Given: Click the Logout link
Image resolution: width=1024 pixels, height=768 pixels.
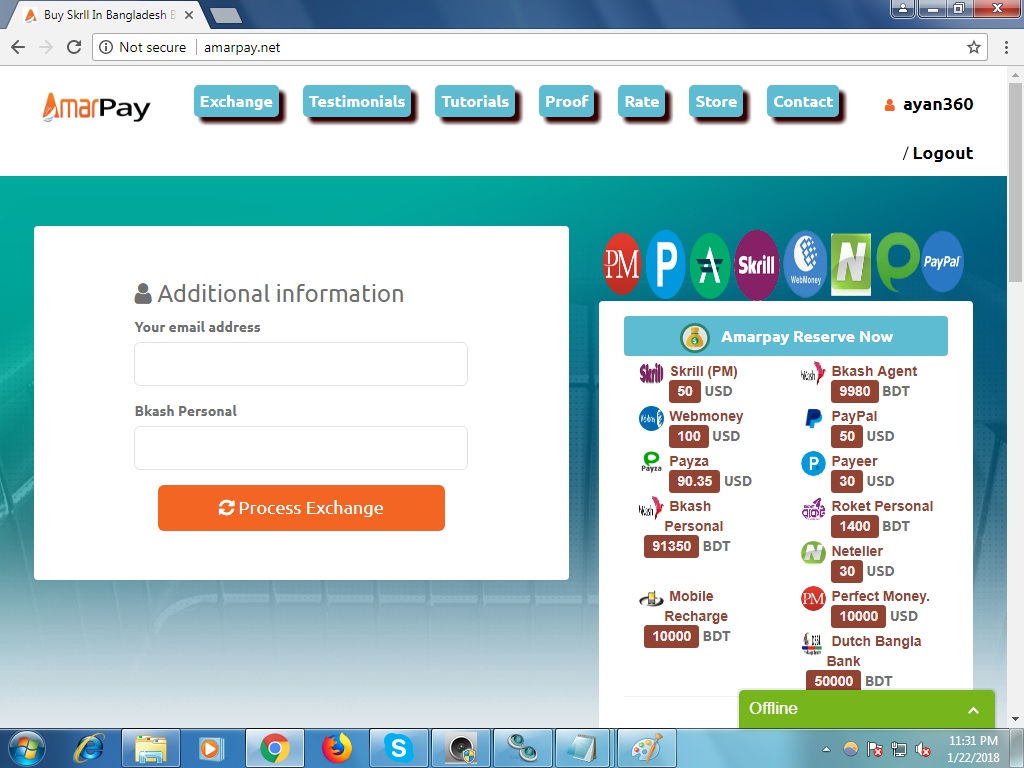Looking at the screenshot, I should tap(942, 153).
